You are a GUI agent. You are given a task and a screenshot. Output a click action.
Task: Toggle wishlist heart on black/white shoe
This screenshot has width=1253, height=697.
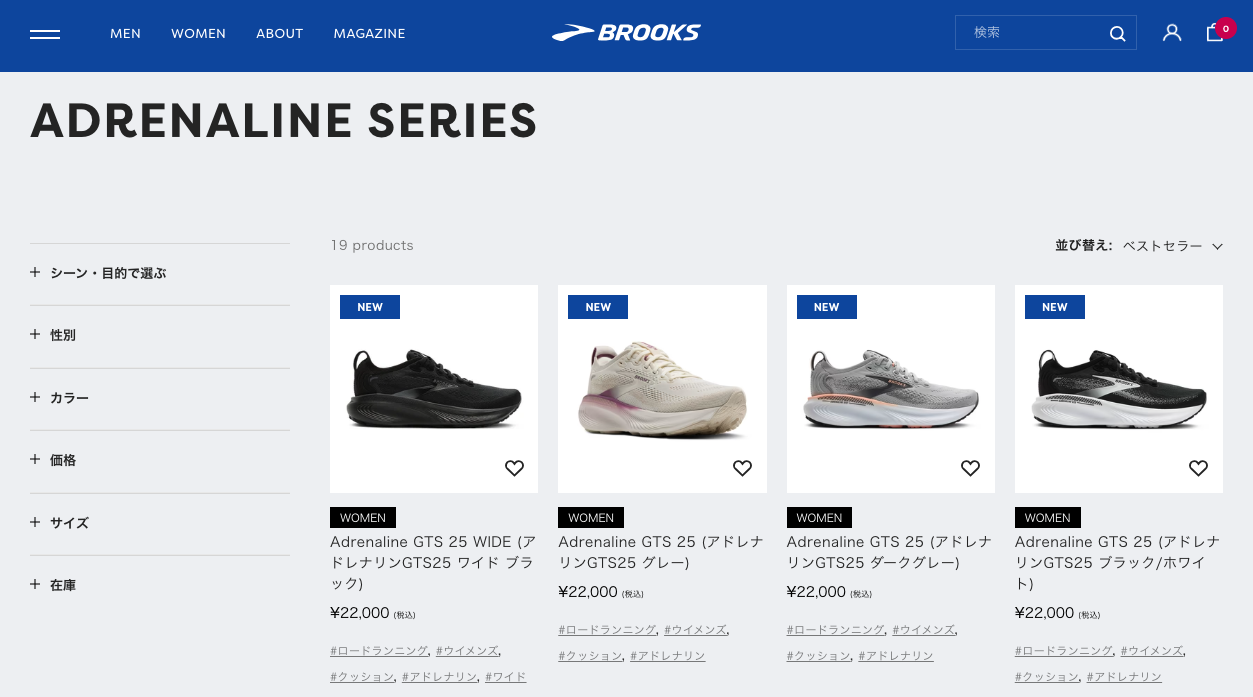(1198, 468)
